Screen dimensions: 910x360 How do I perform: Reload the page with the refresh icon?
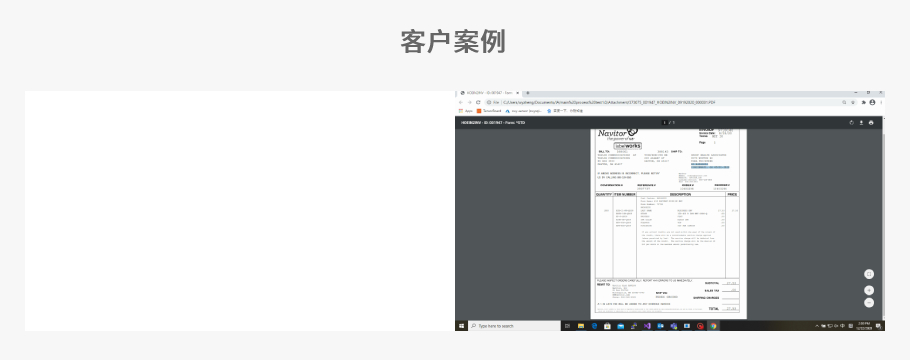click(x=478, y=102)
